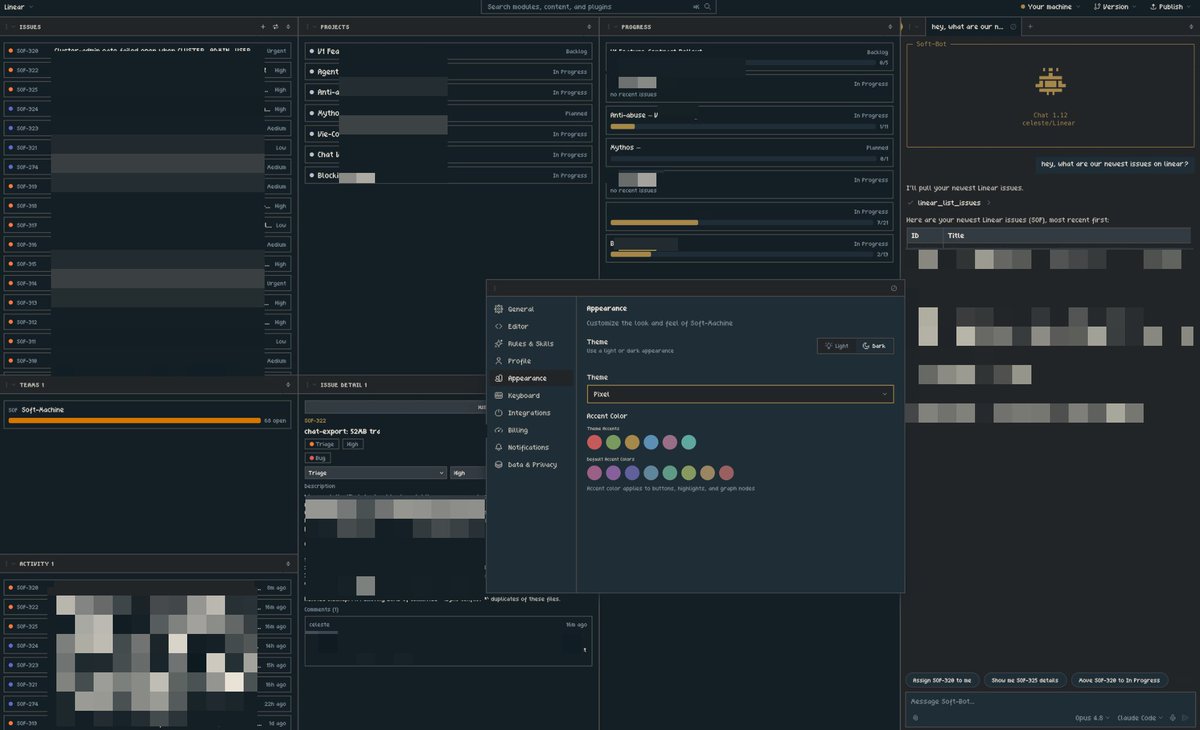Open the Triage status dropdown in issue detail

375,473
